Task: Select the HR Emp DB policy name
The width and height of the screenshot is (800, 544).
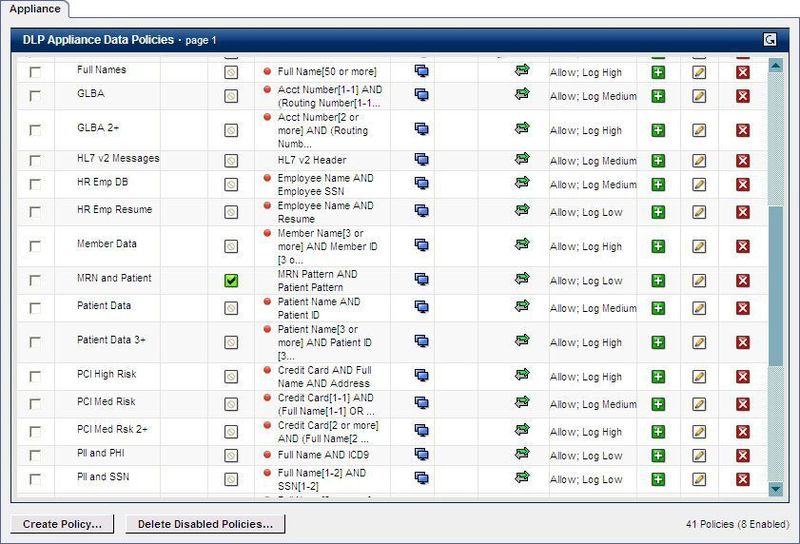Action: point(103,182)
